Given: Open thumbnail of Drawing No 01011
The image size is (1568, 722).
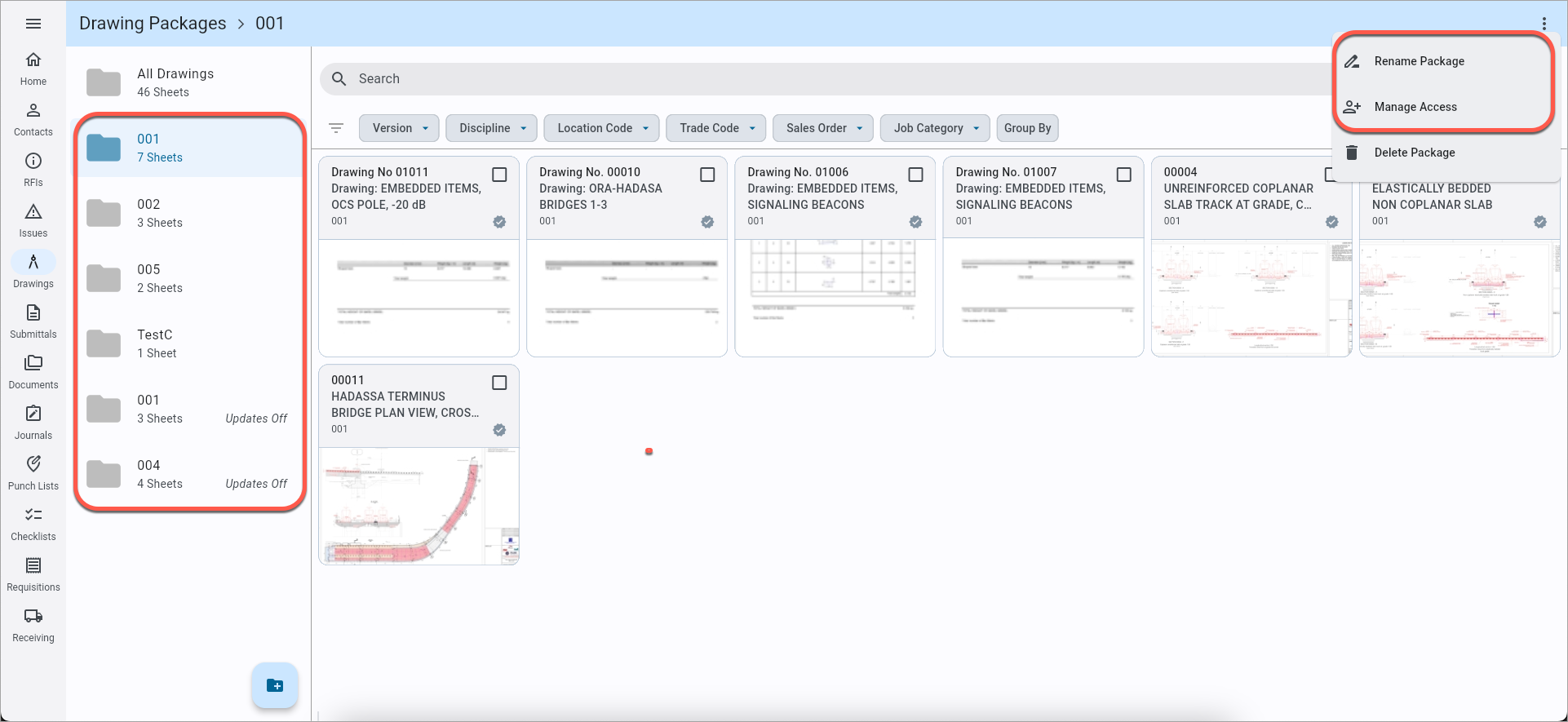Looking at the screenshot, I should point(419,297).
